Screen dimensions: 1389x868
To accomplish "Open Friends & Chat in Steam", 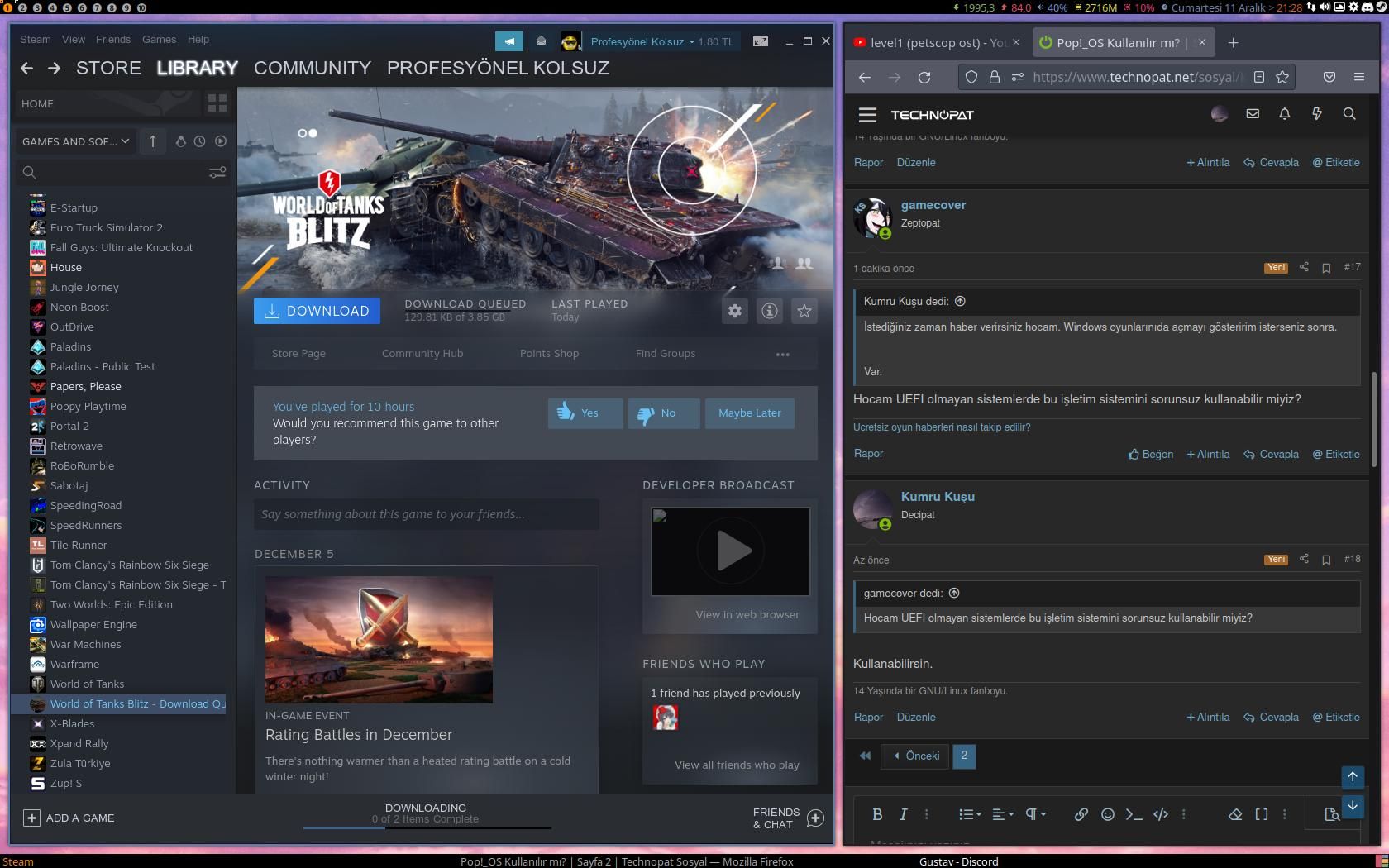I will (788, 818).
